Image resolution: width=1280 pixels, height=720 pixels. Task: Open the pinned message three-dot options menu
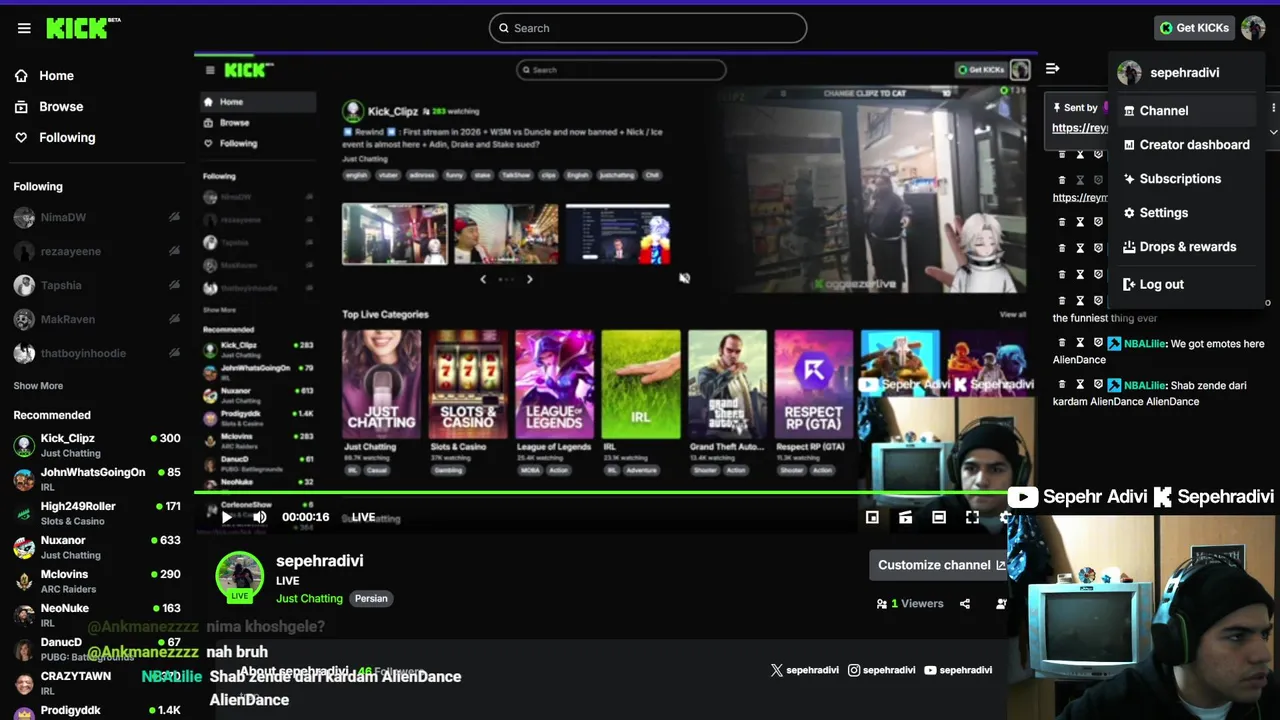pyautogui.click(x=1273, y=107)
